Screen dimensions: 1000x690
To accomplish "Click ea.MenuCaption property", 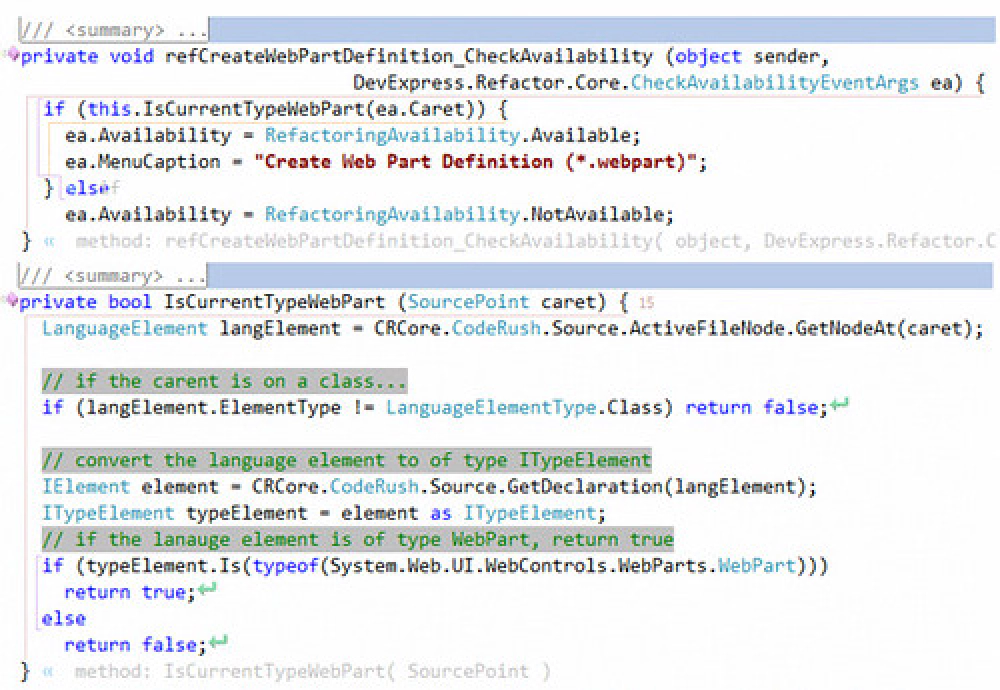I will 143,162.
